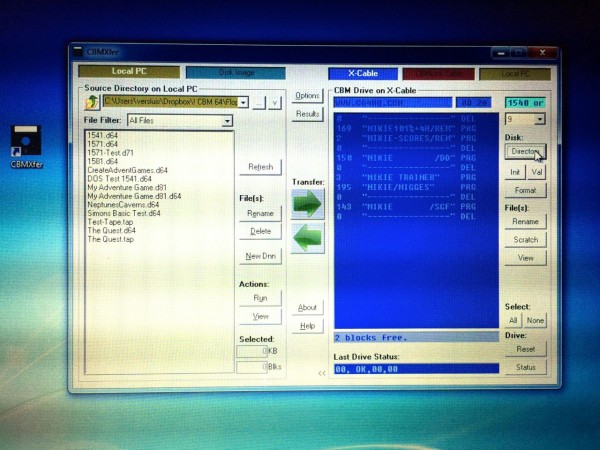Screen dimensions: 600x450
Task: Click the Select All button
Action: (513, 320)
